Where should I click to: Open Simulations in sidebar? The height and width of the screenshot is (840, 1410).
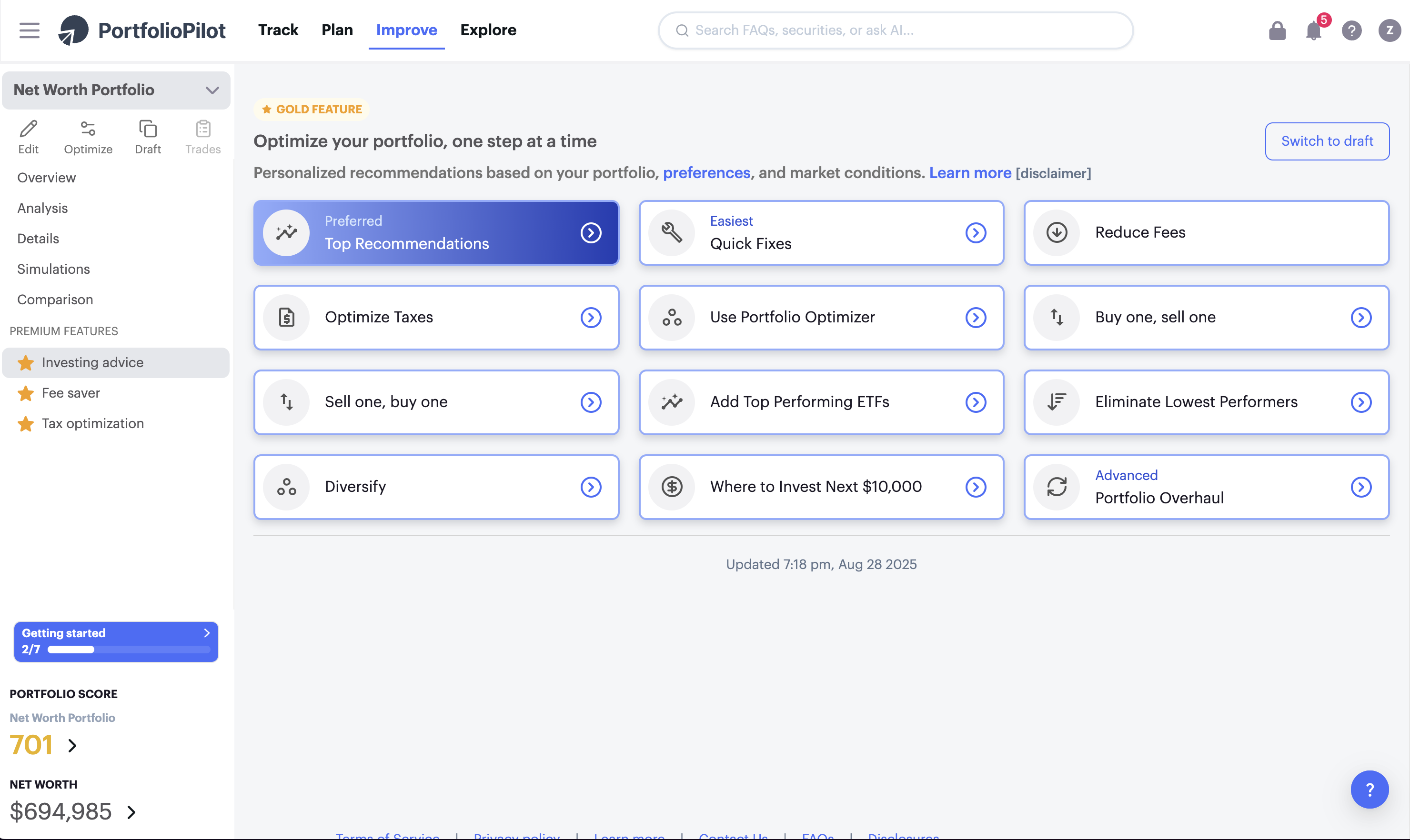click(x=53, y=270)
